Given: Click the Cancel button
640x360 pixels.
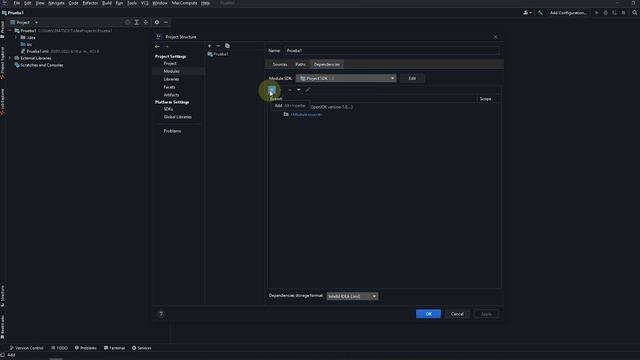Looking at the screenshot, I should [x=457, y=314].
